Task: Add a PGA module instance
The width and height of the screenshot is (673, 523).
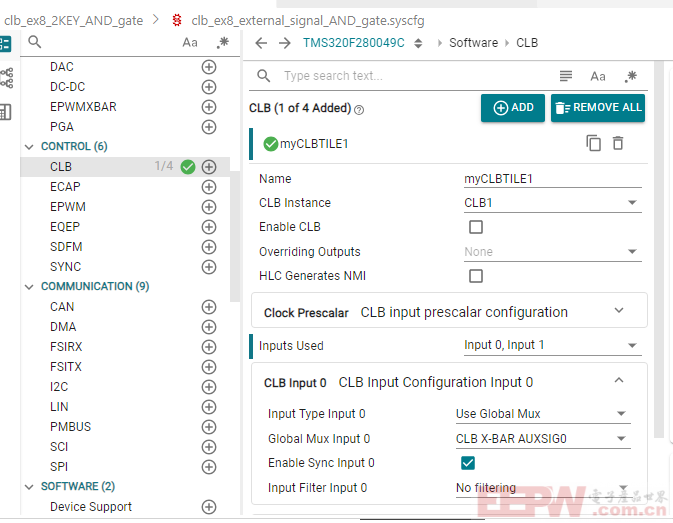Action: [x=209, y=127]
